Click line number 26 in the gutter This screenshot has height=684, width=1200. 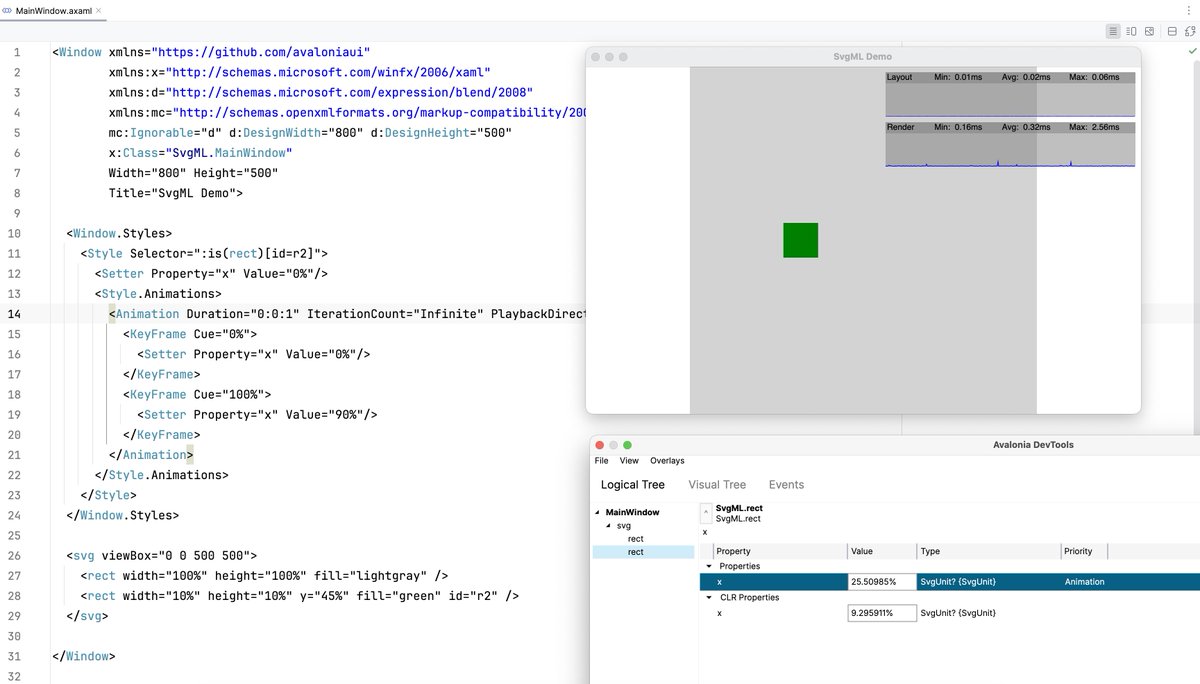click(16, 555)
